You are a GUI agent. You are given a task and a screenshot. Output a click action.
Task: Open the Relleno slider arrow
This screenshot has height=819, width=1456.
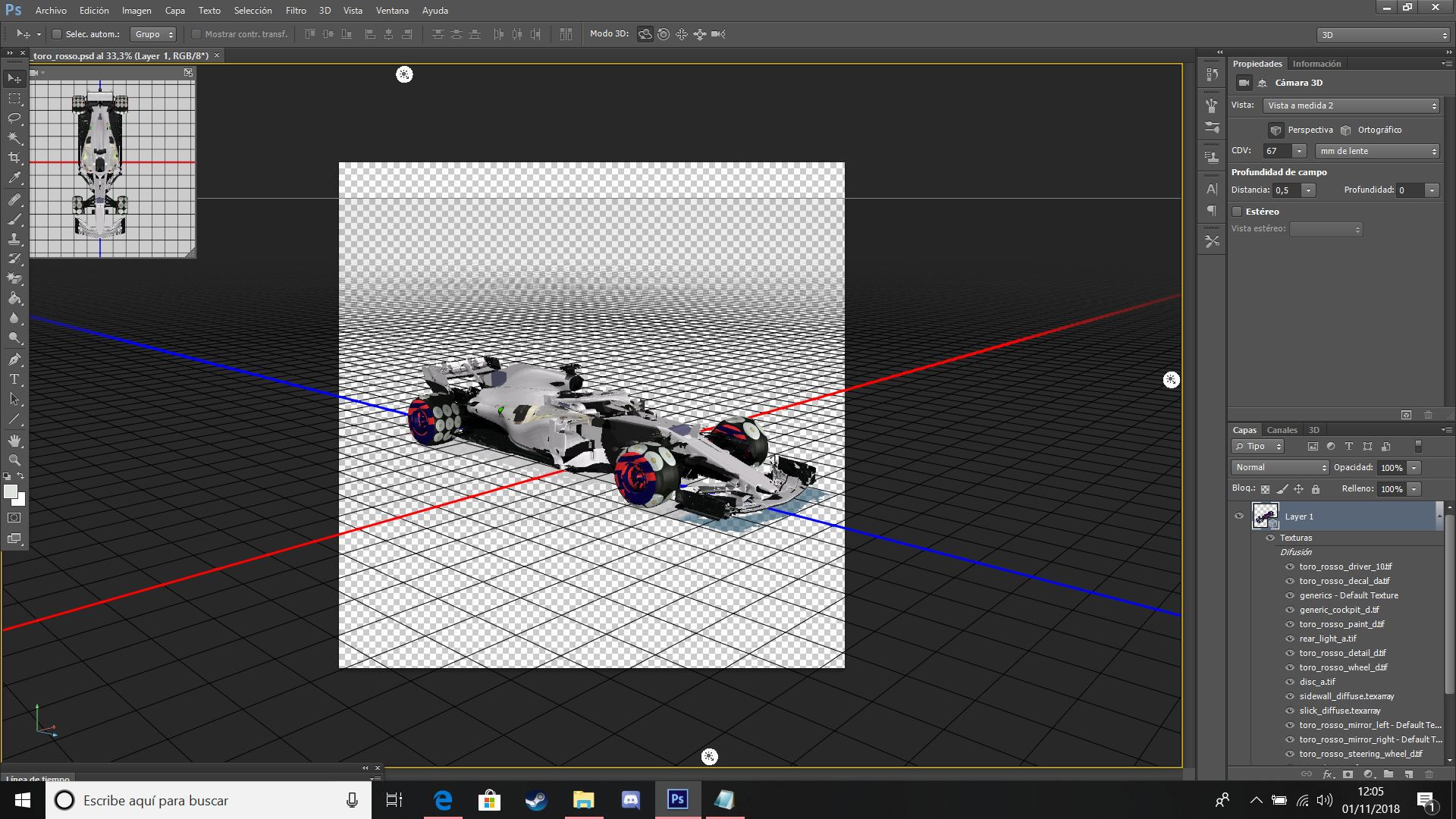tap(1414, 489)
